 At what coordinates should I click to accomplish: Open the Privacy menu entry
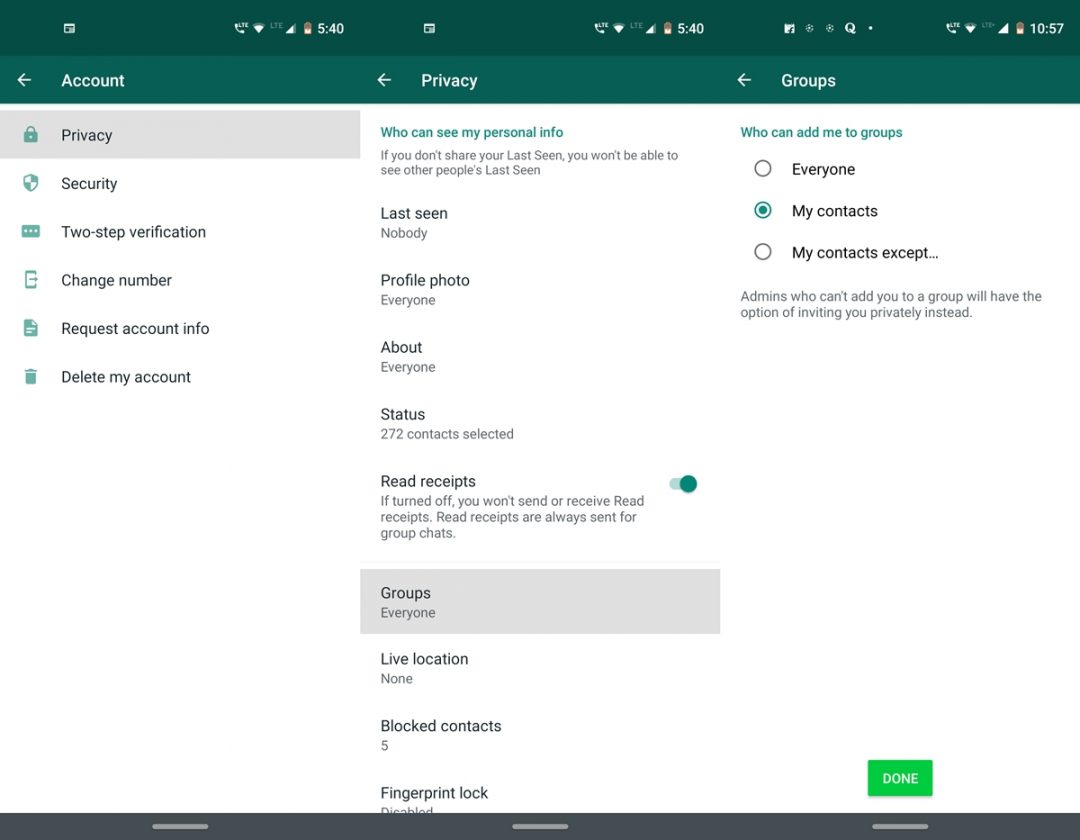[180, 135]
